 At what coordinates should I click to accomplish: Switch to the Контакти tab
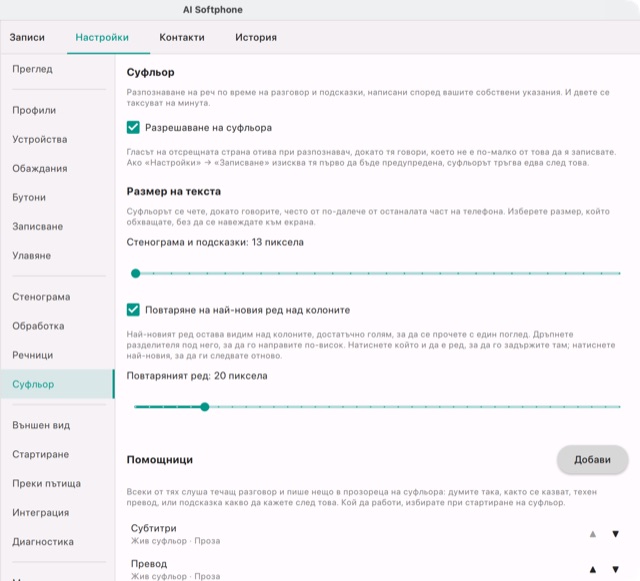[182, 37]
